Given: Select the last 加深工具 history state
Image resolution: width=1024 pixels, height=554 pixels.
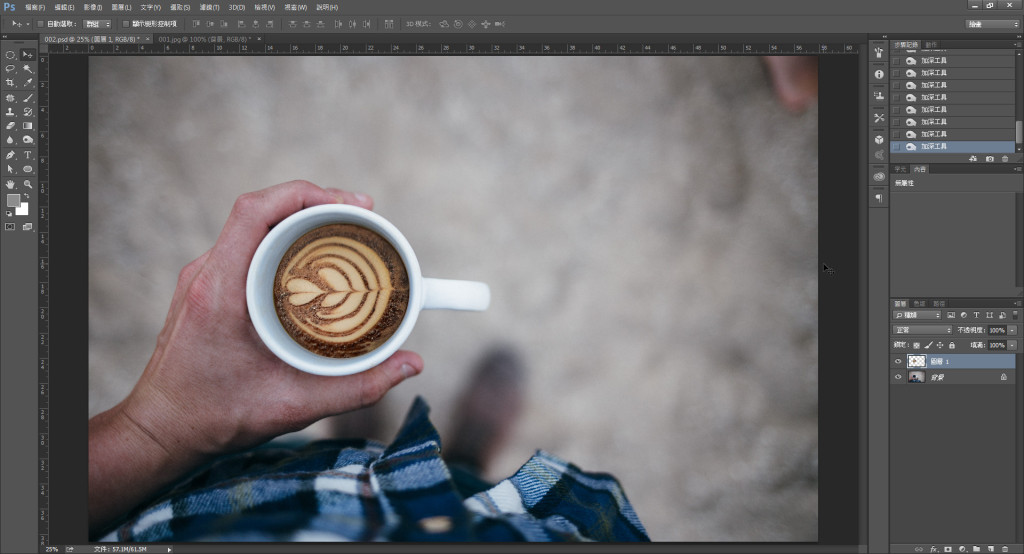Looking at the screenshot, I should click(x=933, y=146).
